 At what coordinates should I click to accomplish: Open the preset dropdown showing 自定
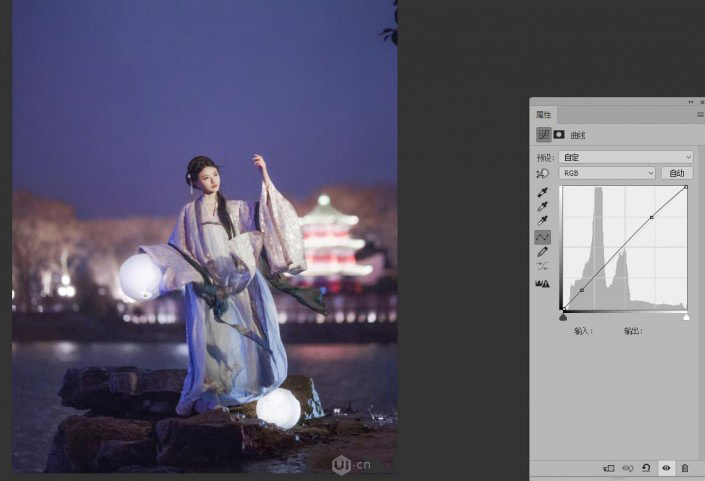pos(626,157)
